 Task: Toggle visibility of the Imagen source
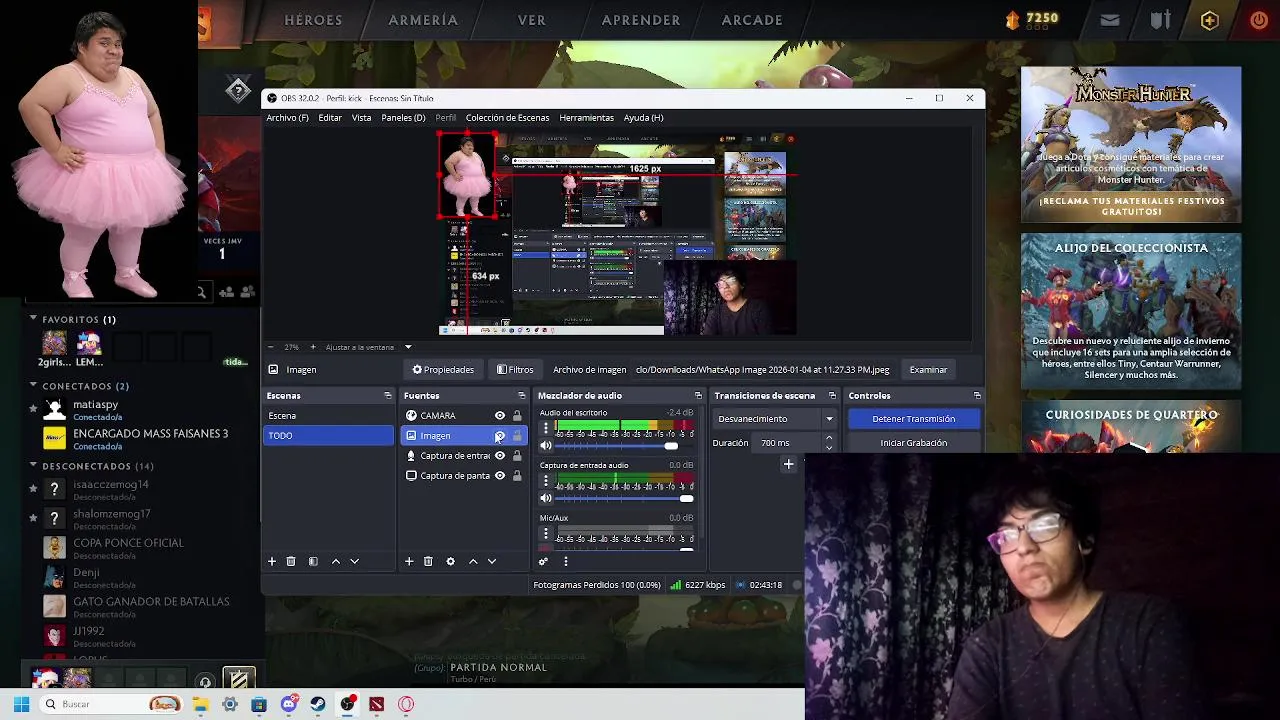tap(500, 436)
